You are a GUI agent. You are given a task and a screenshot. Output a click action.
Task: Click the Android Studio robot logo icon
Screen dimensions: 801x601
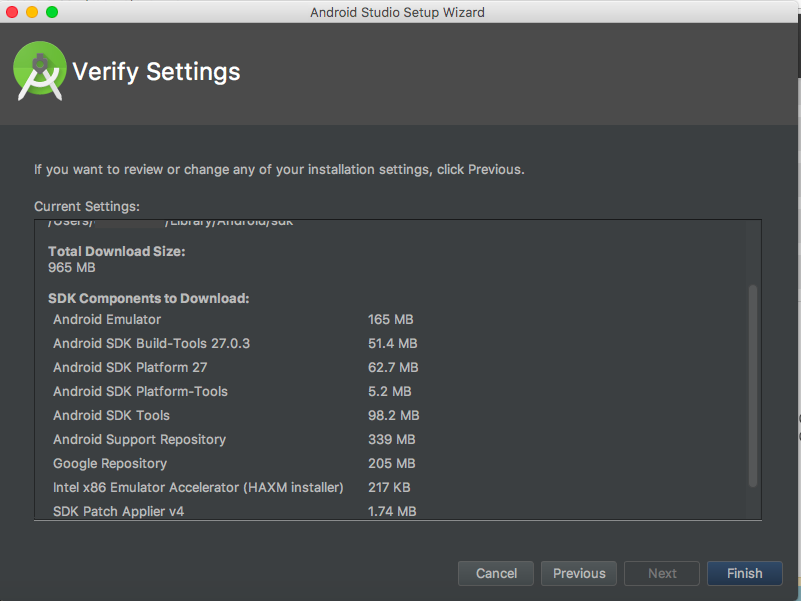(39, 70)
